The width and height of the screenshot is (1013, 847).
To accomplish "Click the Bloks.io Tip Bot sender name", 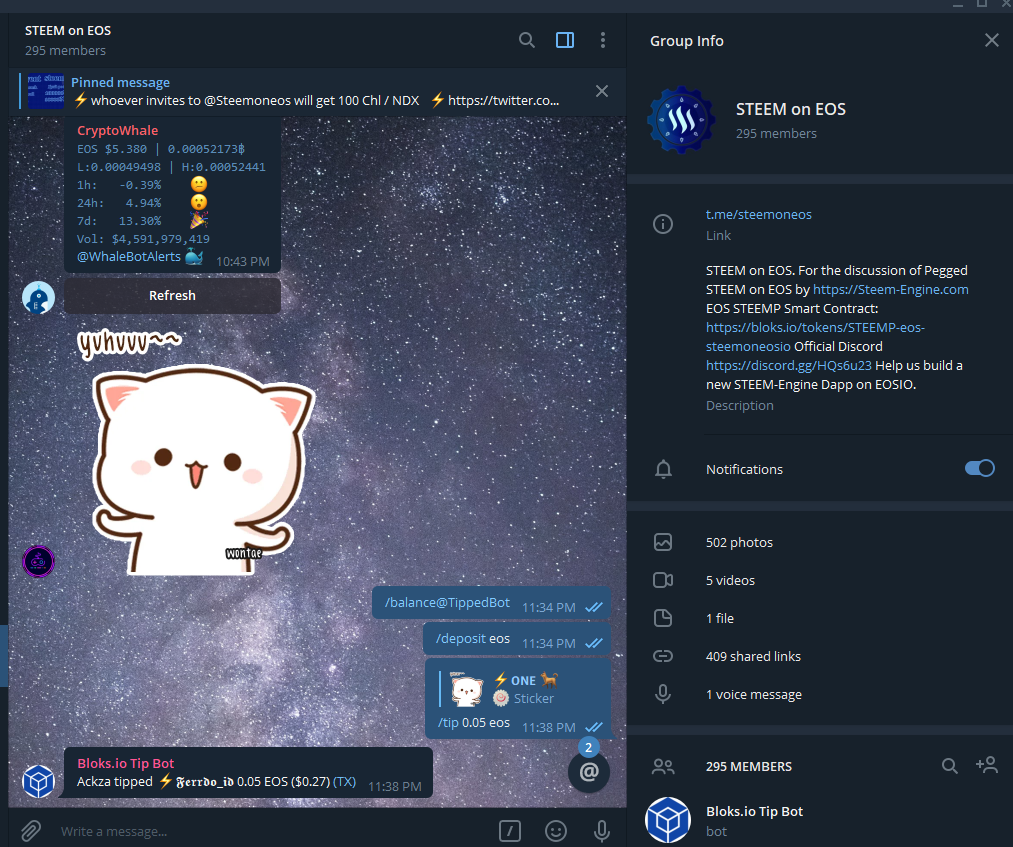I will pyautogui.click(x=125, y=763).
